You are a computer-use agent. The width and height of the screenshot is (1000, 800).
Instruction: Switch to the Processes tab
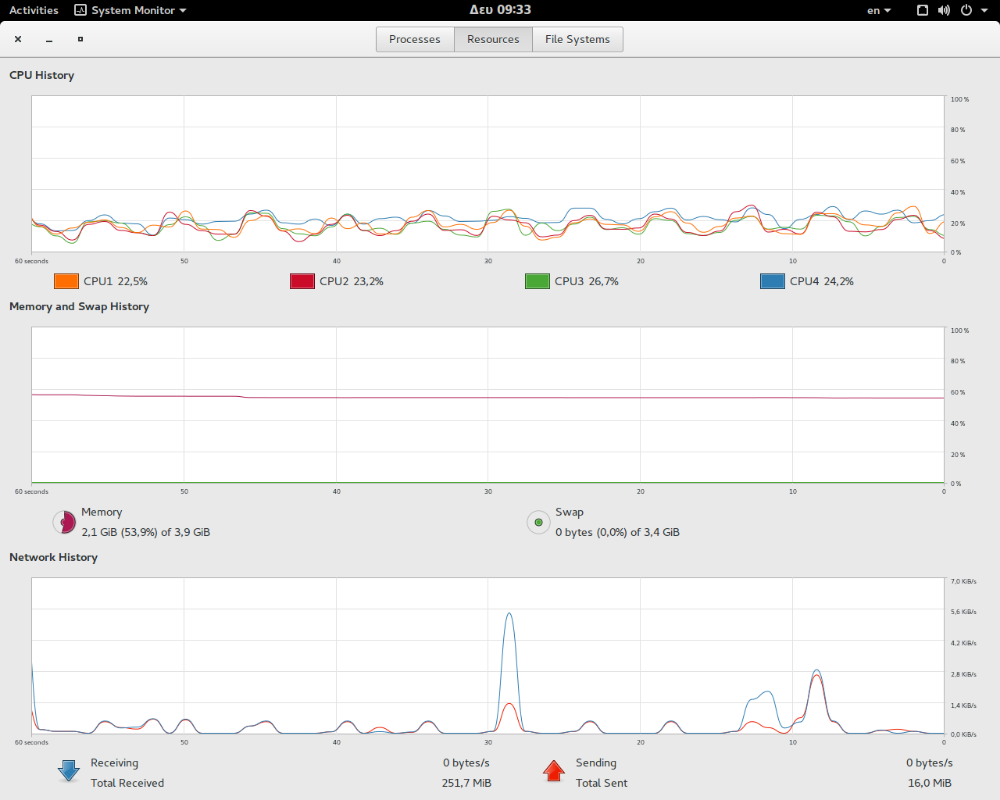click(415, 39)
